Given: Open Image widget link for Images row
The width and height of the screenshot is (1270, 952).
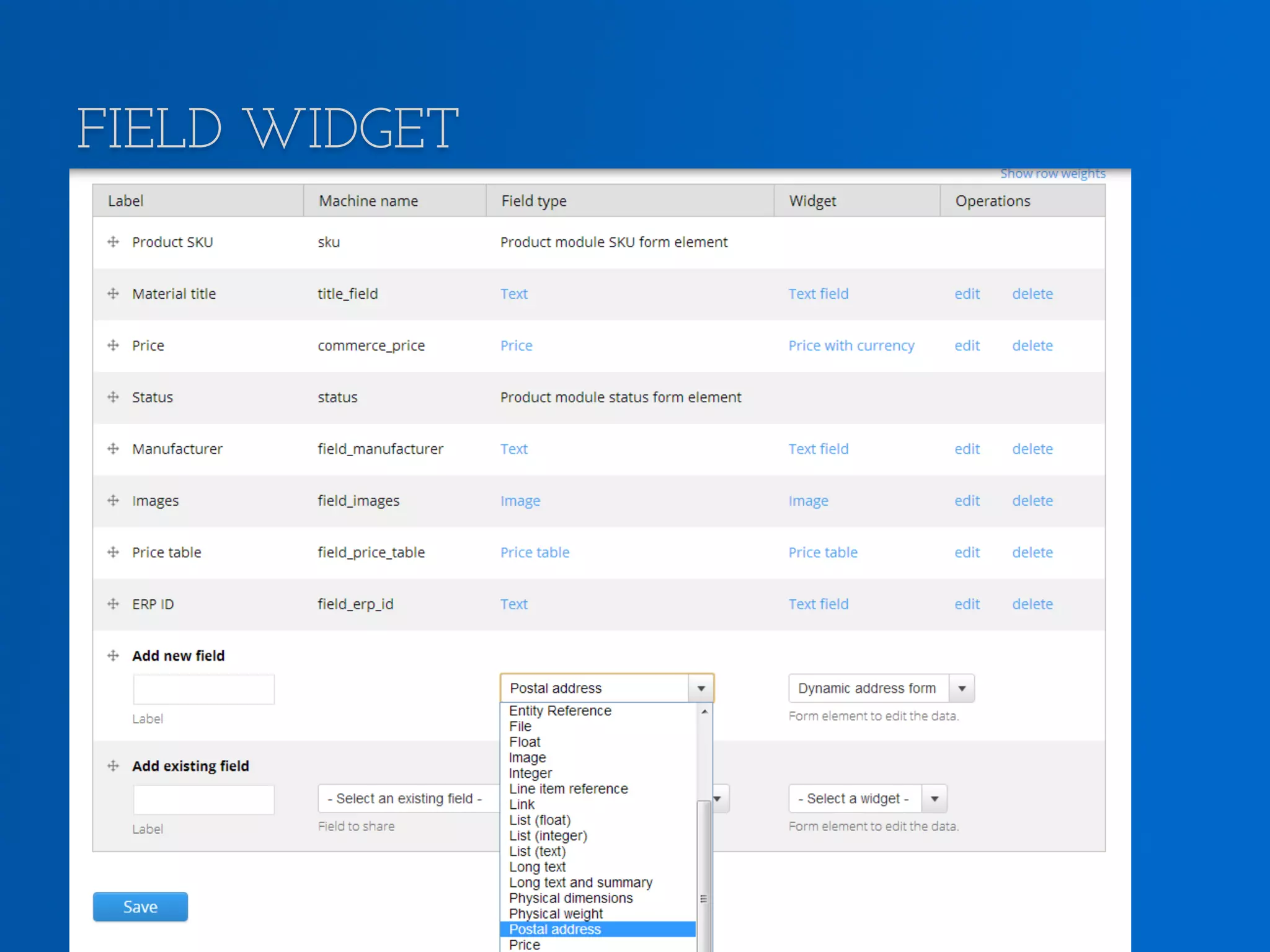Looking at the screenshot, I should click(x=808, y=501).
